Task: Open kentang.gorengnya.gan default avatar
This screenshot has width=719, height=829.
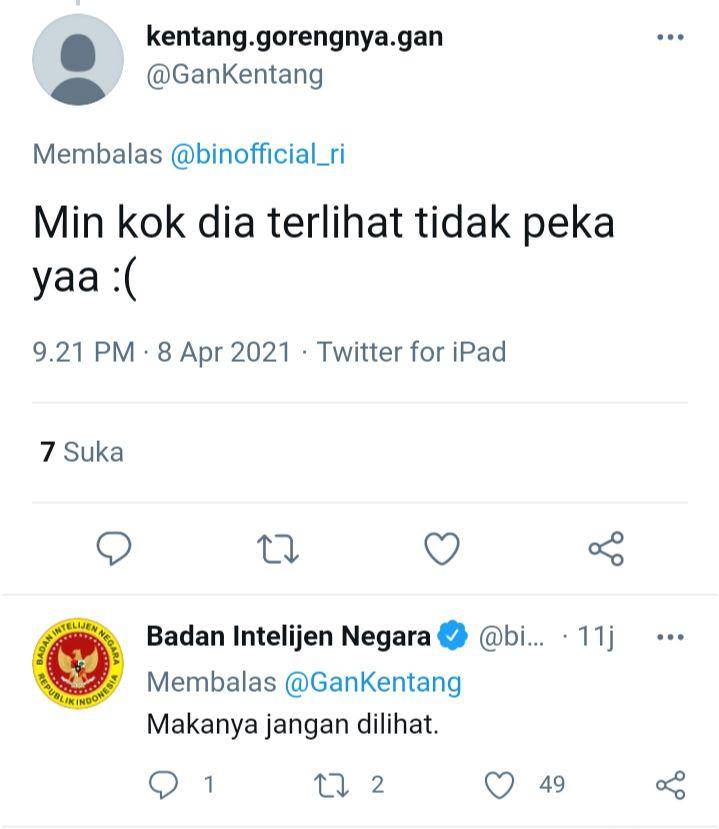Action: point(78,59)
